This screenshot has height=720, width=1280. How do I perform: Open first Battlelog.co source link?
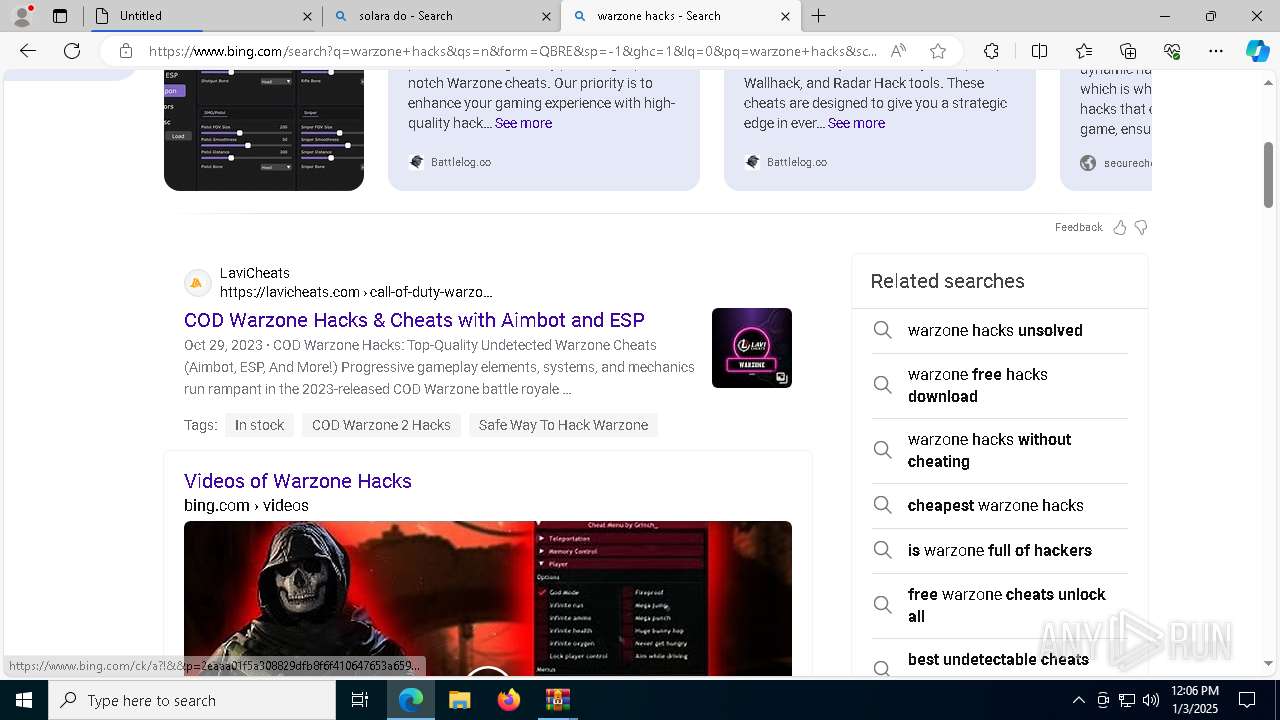[x=450, y=162]
